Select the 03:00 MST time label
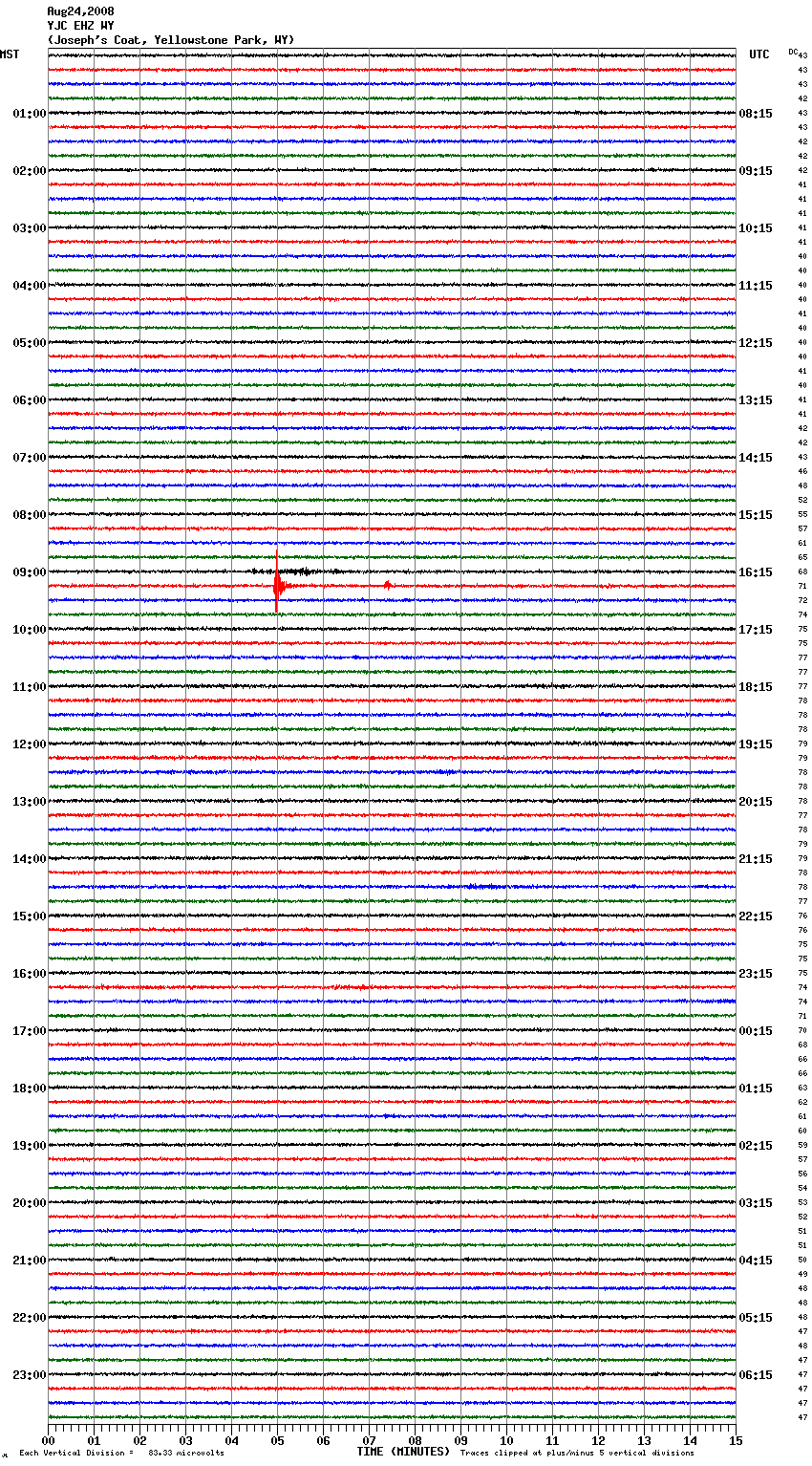 (29, 228)
